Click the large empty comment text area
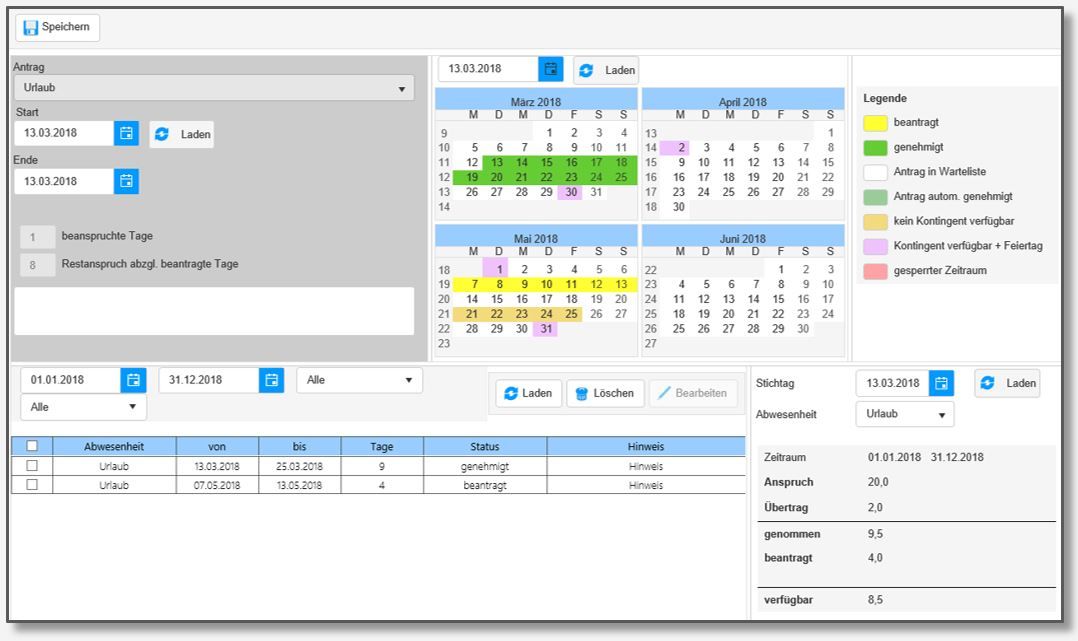 pos(214,311)
